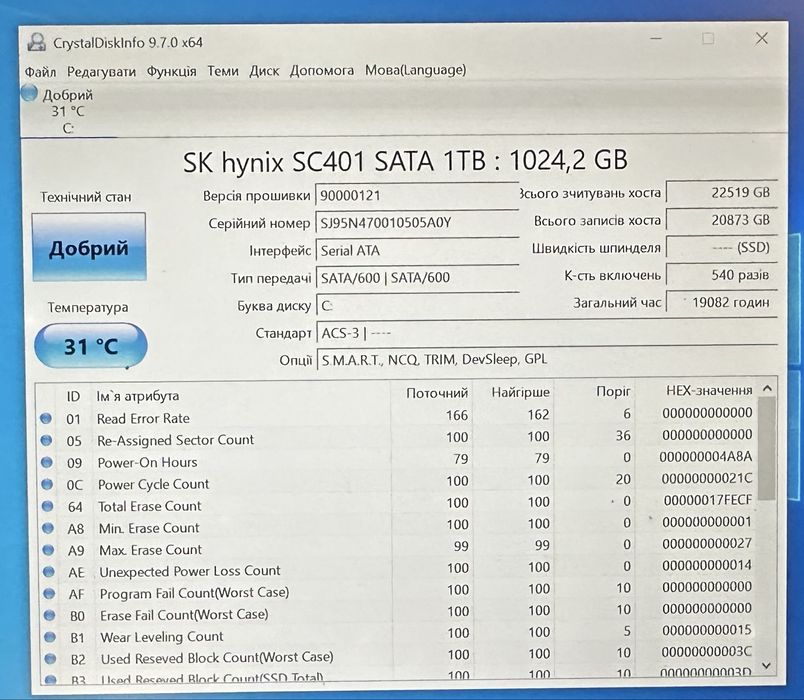Open the Файл menu
This screenshot has width=804, height=700.
[40, 71]
